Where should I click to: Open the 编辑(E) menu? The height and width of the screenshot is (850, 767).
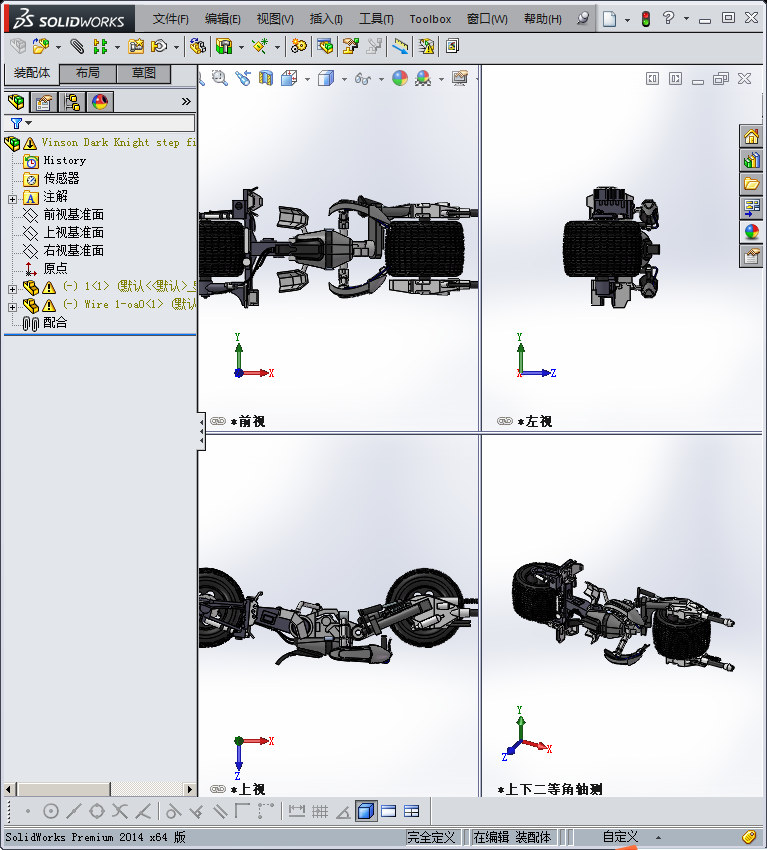pyautogui.click(x=223, y=20)
